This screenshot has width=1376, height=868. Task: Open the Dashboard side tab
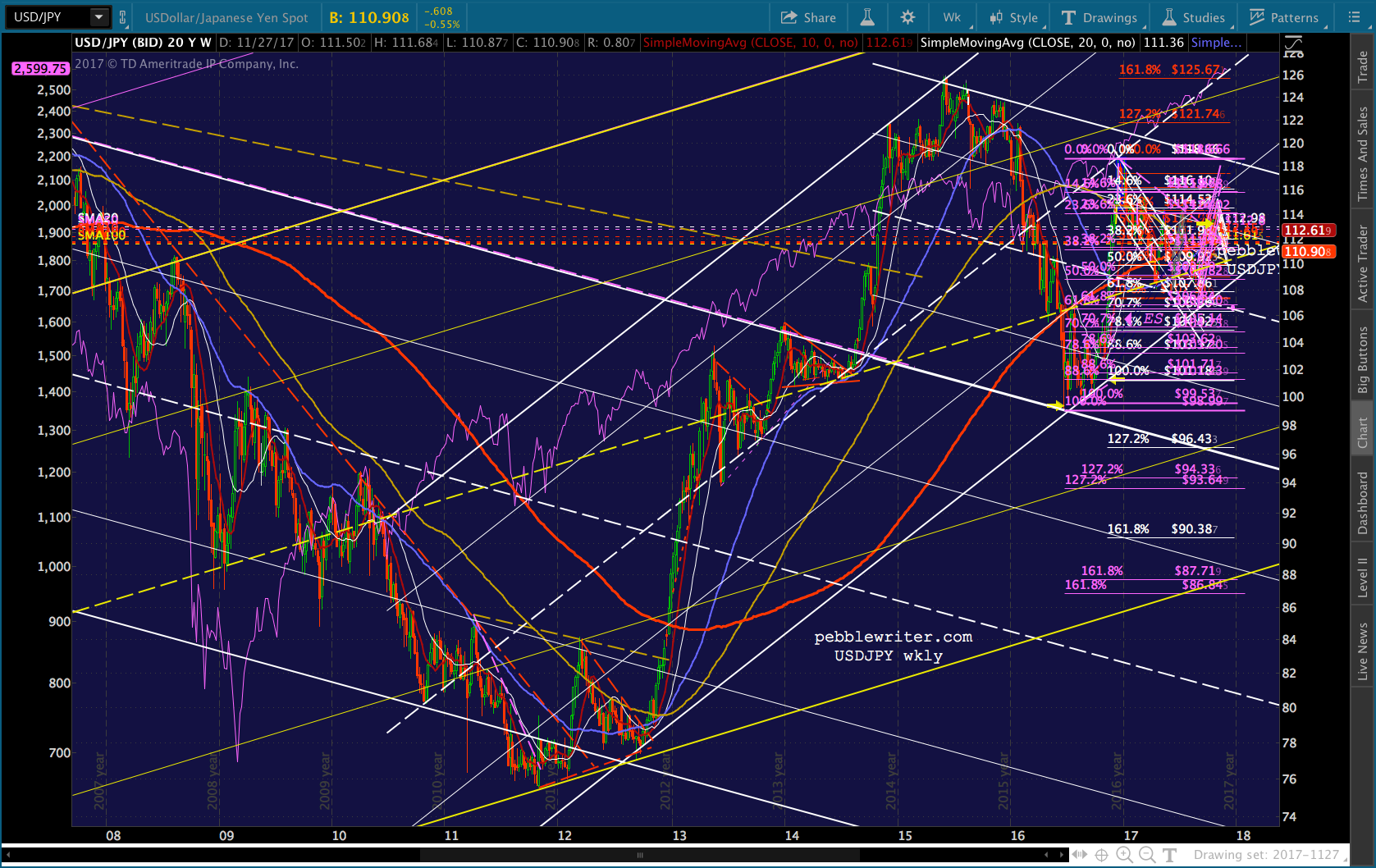click(x=1363, y=503)
